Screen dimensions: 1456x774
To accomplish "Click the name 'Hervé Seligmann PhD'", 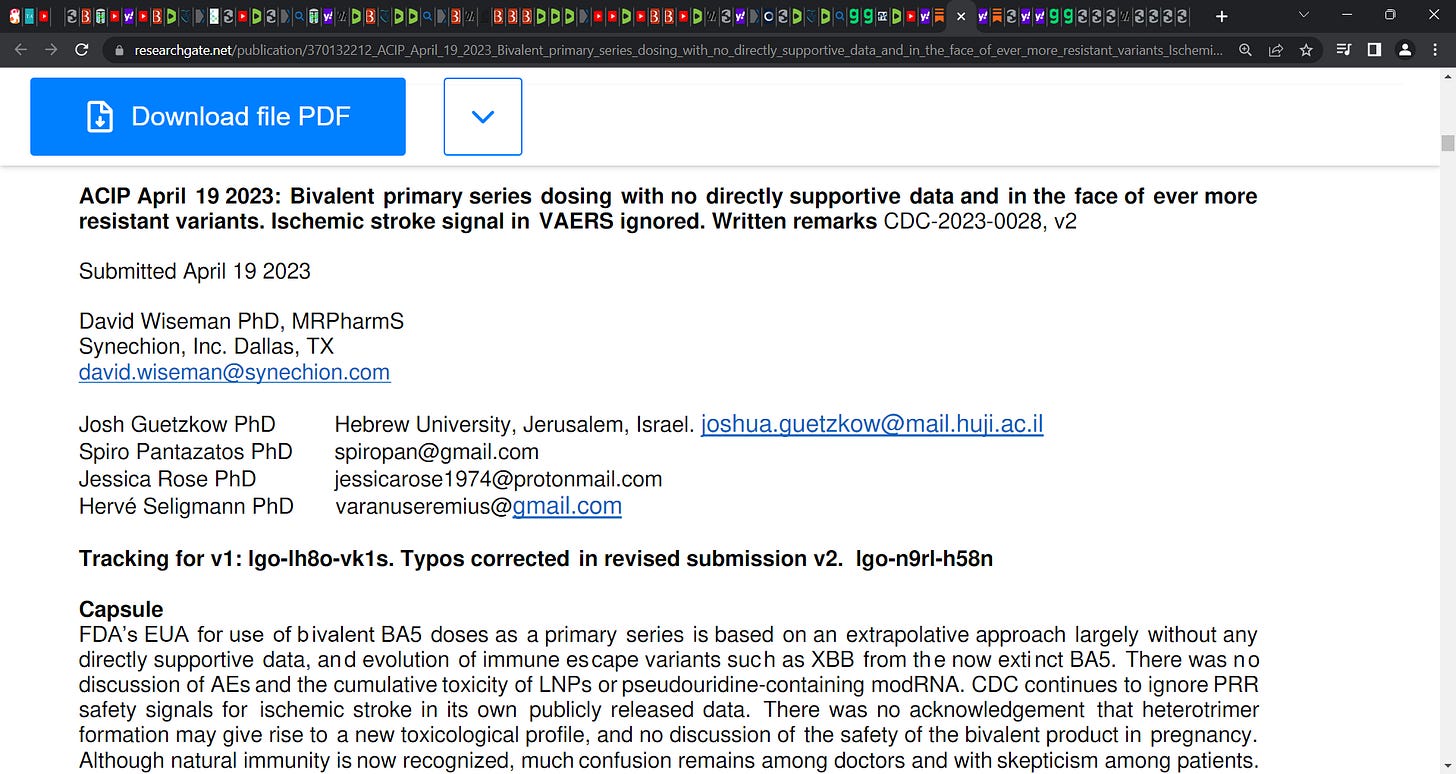I will [x=187, y=506].
